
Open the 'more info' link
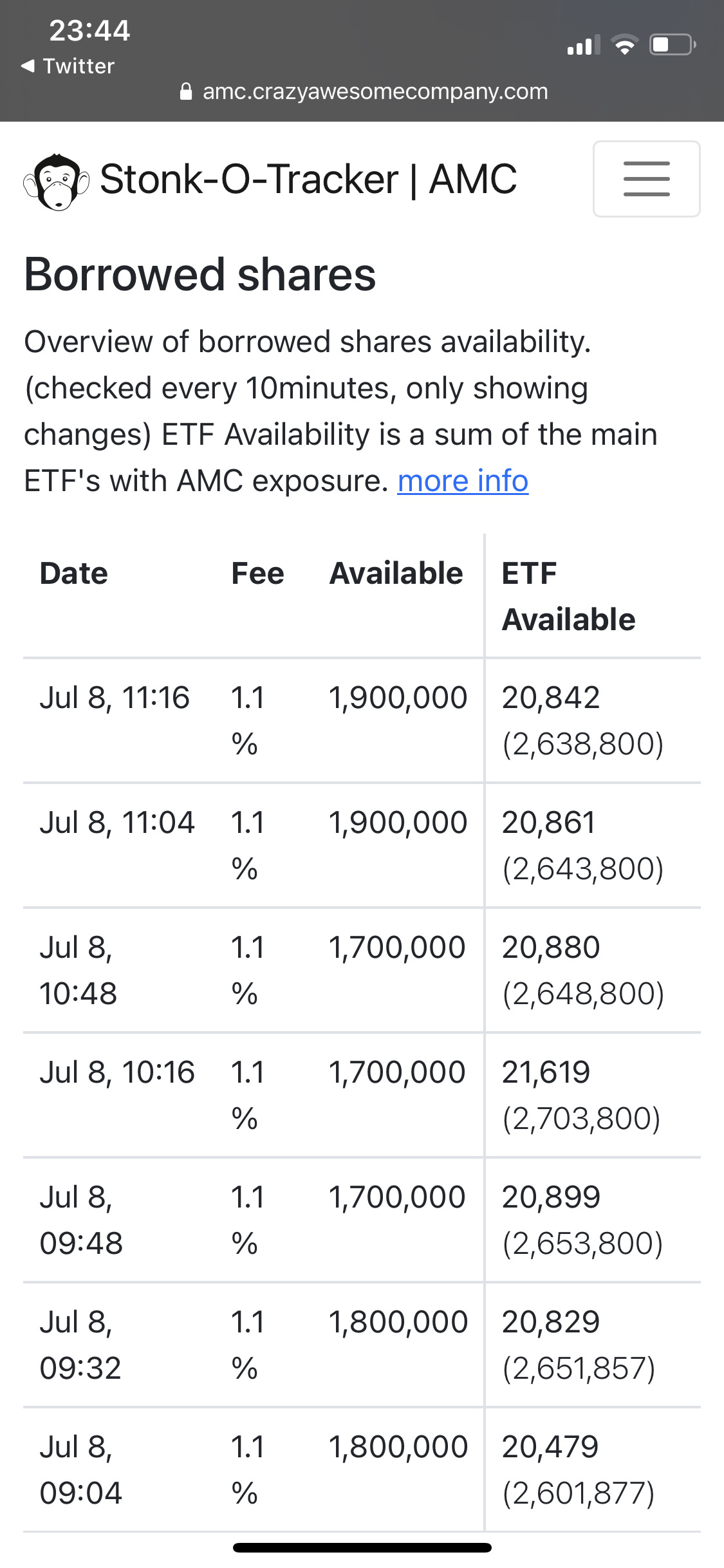coord(463,481)
